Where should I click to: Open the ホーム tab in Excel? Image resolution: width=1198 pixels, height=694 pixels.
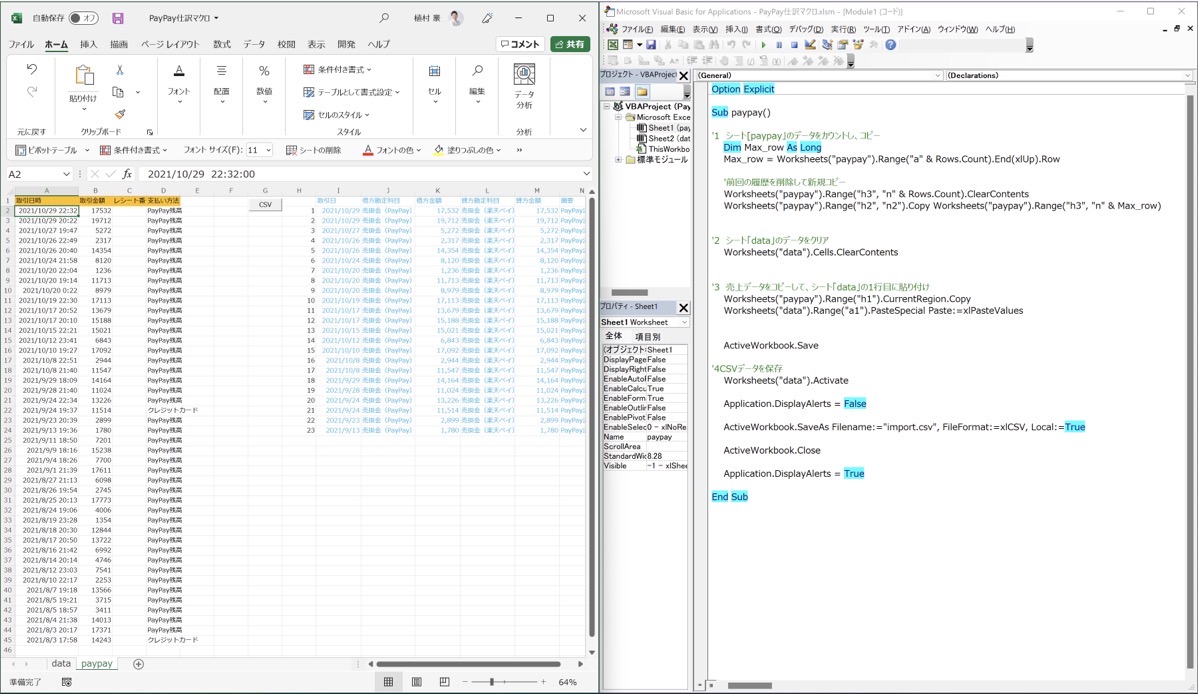(57, 44)
